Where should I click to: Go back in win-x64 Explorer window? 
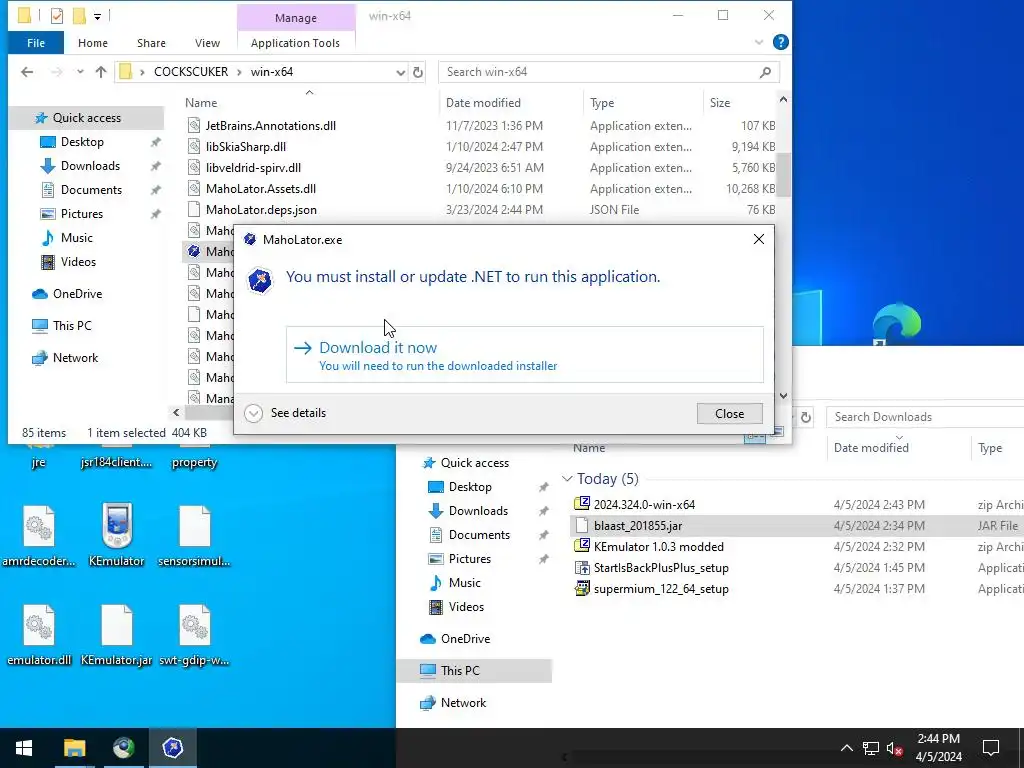coord(27,72)
